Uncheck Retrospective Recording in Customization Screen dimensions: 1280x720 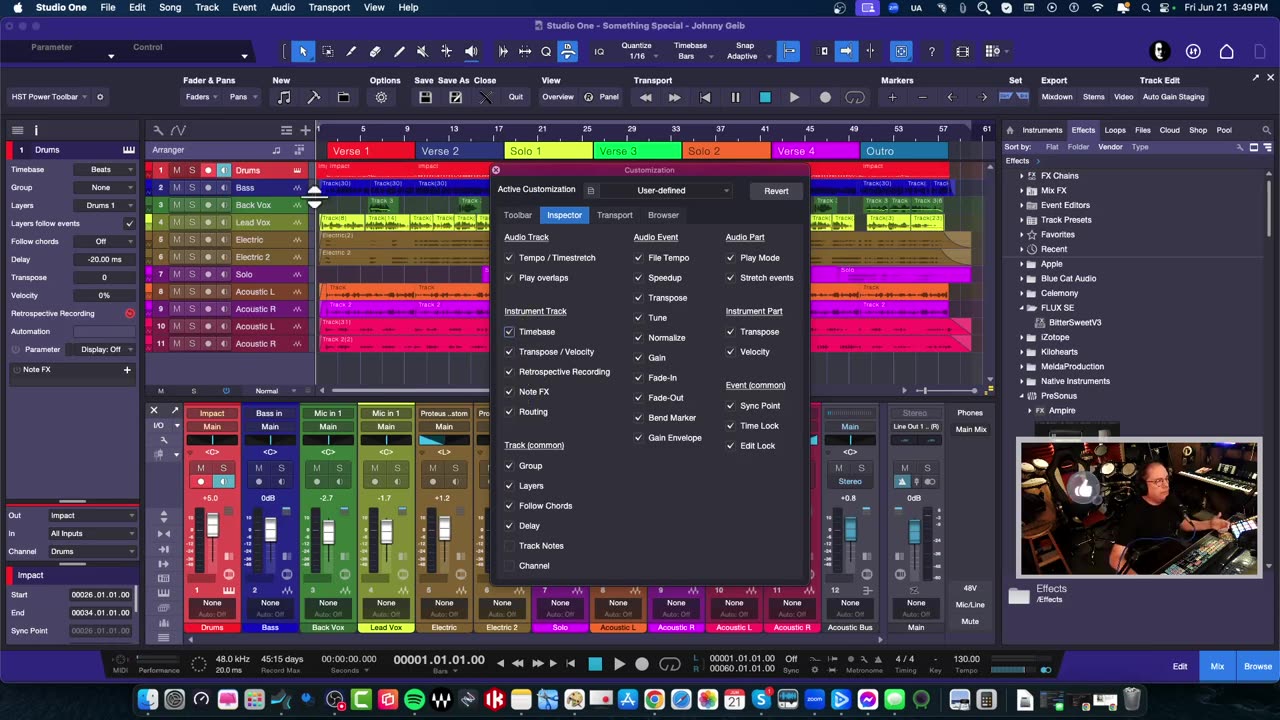pyautogui.click(x=509, y=372)
